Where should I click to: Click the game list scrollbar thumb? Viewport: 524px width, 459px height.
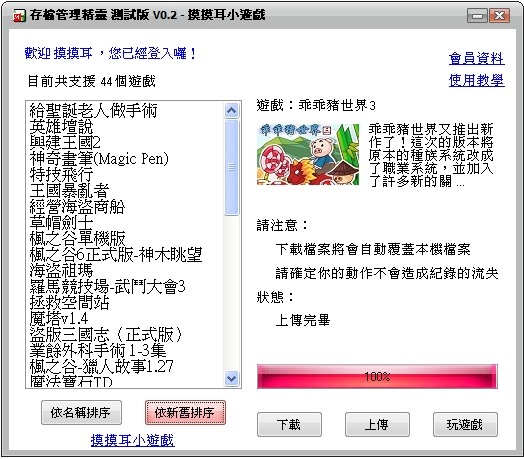(231, 167)
